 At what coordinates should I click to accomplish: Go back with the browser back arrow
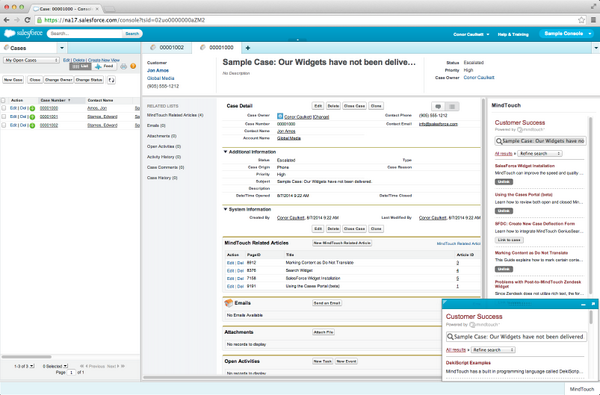(7, 20)
